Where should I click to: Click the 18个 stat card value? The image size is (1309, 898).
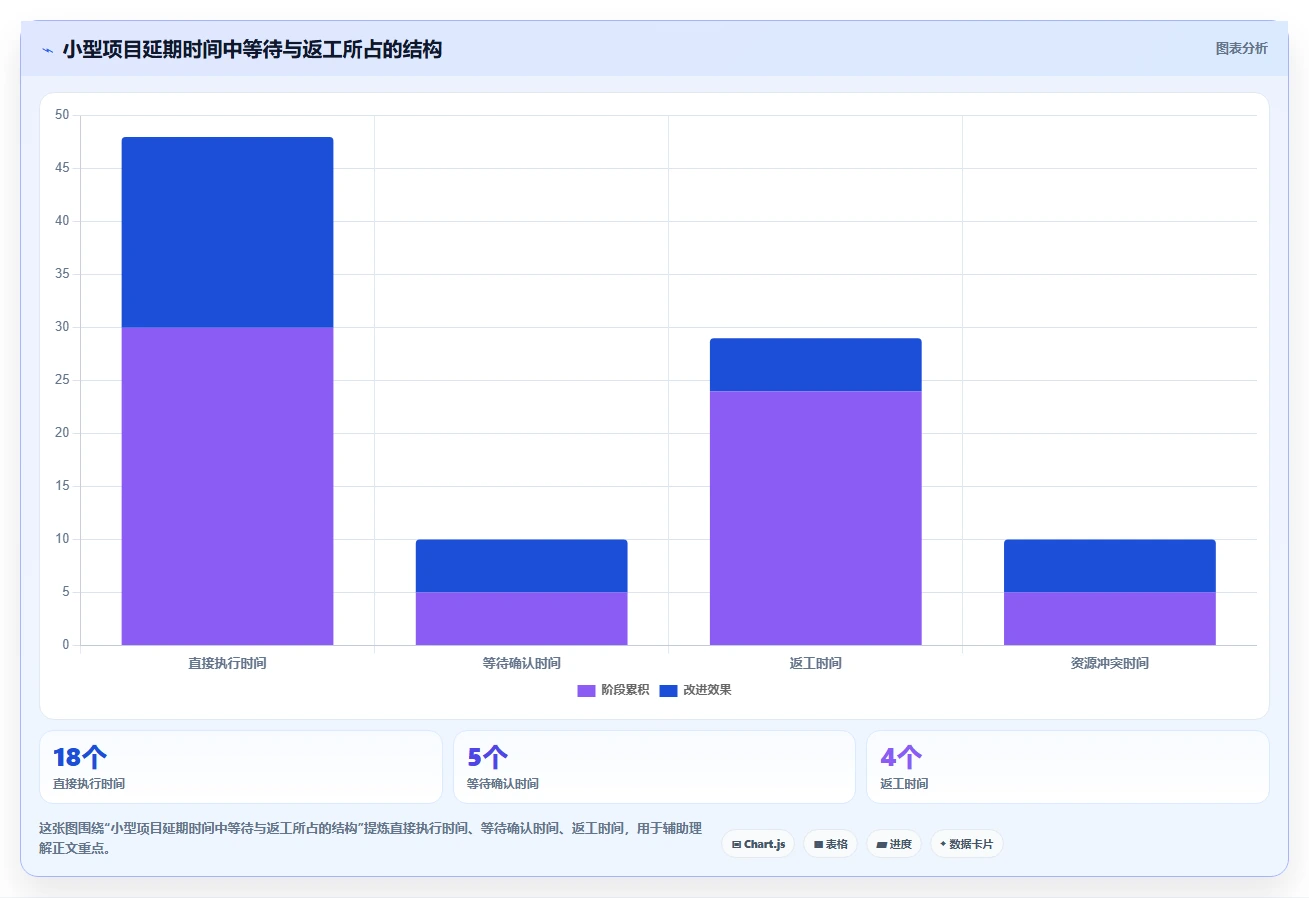coord(80,757)
